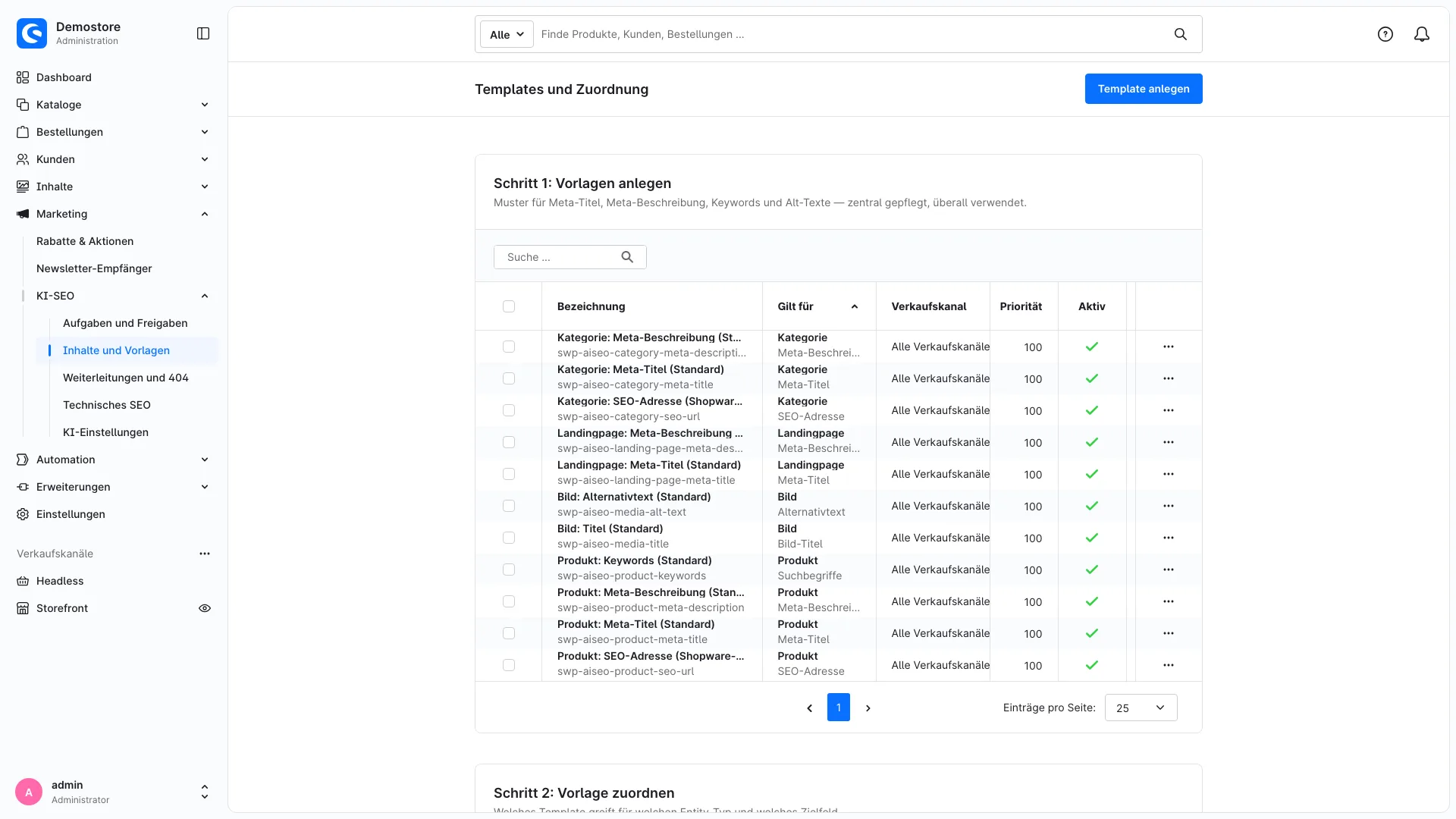Open Aufgaben und Freigaben
This screenshot has height=819, width=1456.
pyautogui.click(x=125, y=323)
